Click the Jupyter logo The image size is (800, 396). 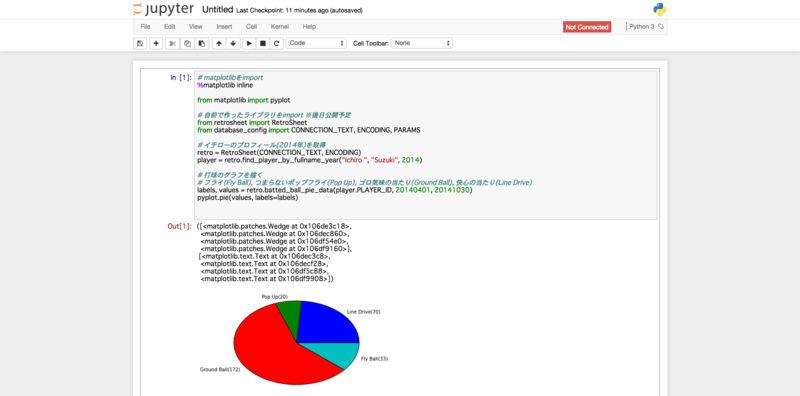tap(163, 9)
